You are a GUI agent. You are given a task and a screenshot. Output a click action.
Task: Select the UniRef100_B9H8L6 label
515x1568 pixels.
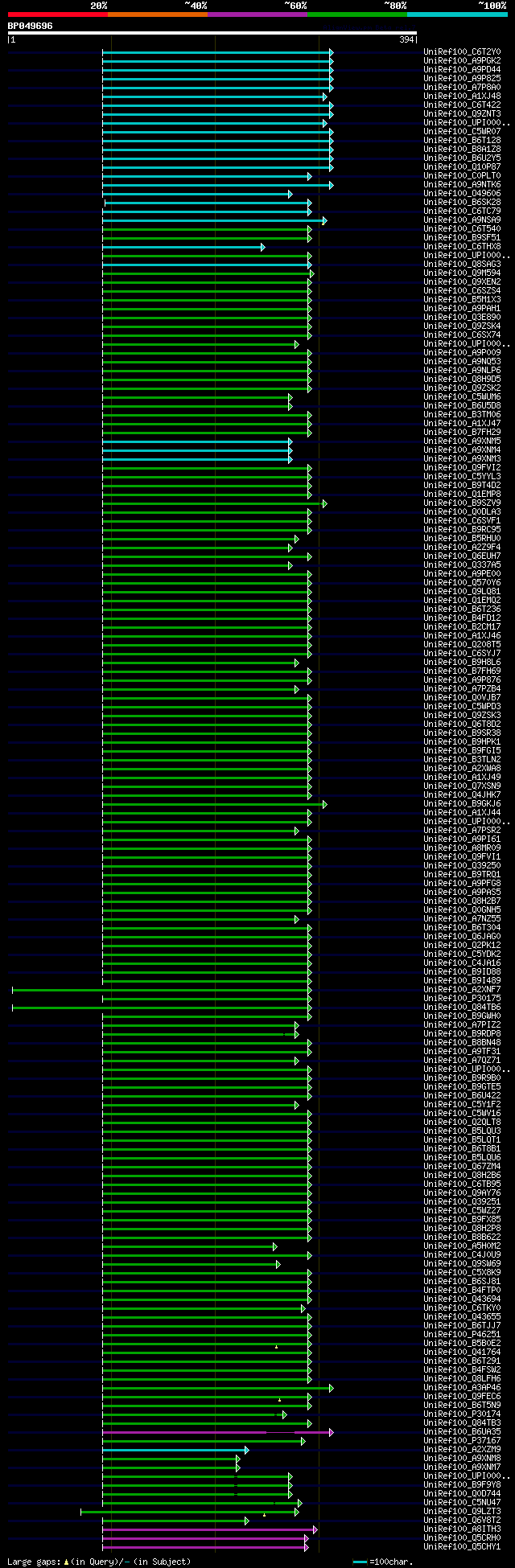[x=462, y=663]
